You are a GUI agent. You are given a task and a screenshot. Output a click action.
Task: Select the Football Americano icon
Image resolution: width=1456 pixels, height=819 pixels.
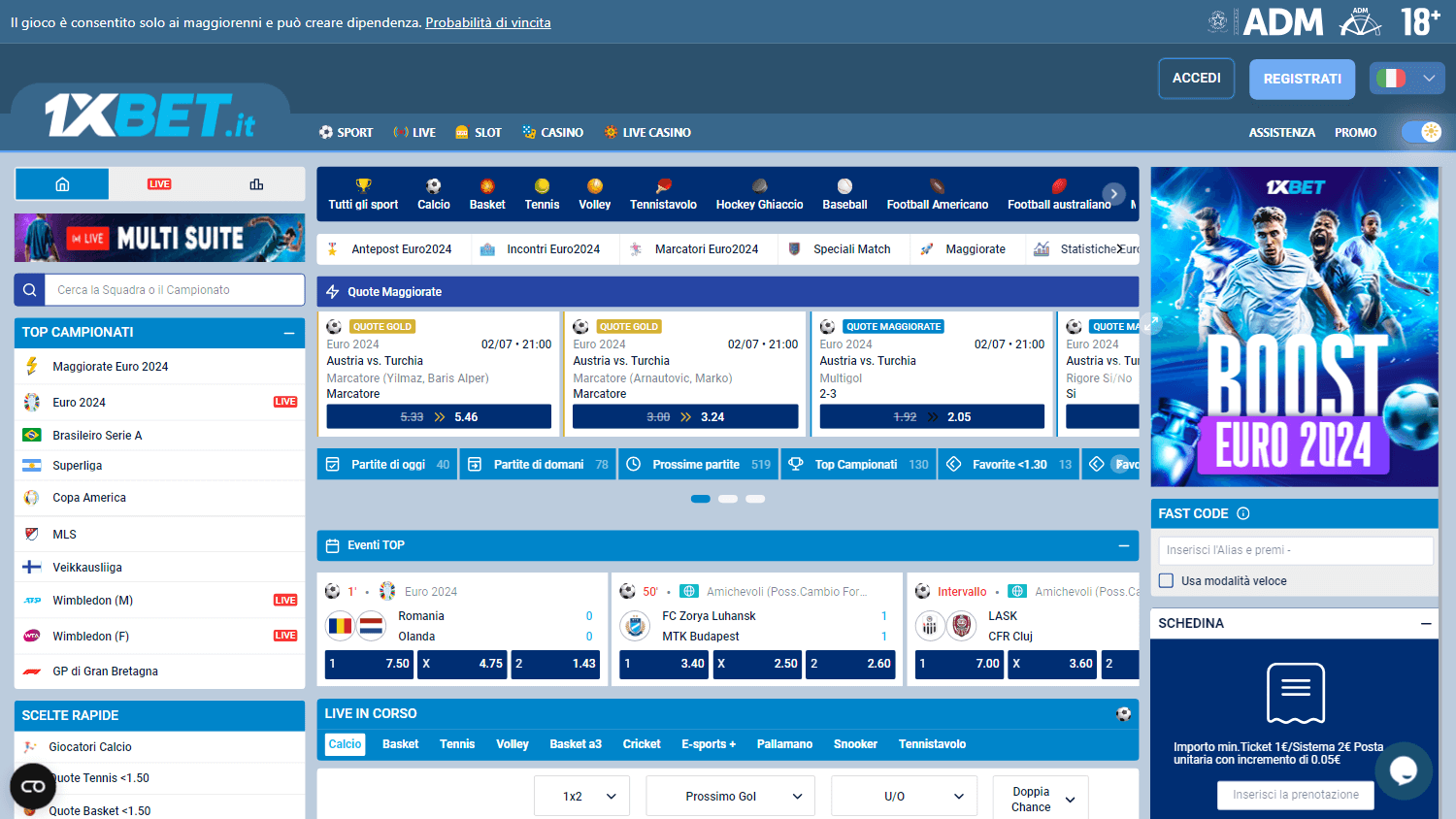(x=938, y=185)
